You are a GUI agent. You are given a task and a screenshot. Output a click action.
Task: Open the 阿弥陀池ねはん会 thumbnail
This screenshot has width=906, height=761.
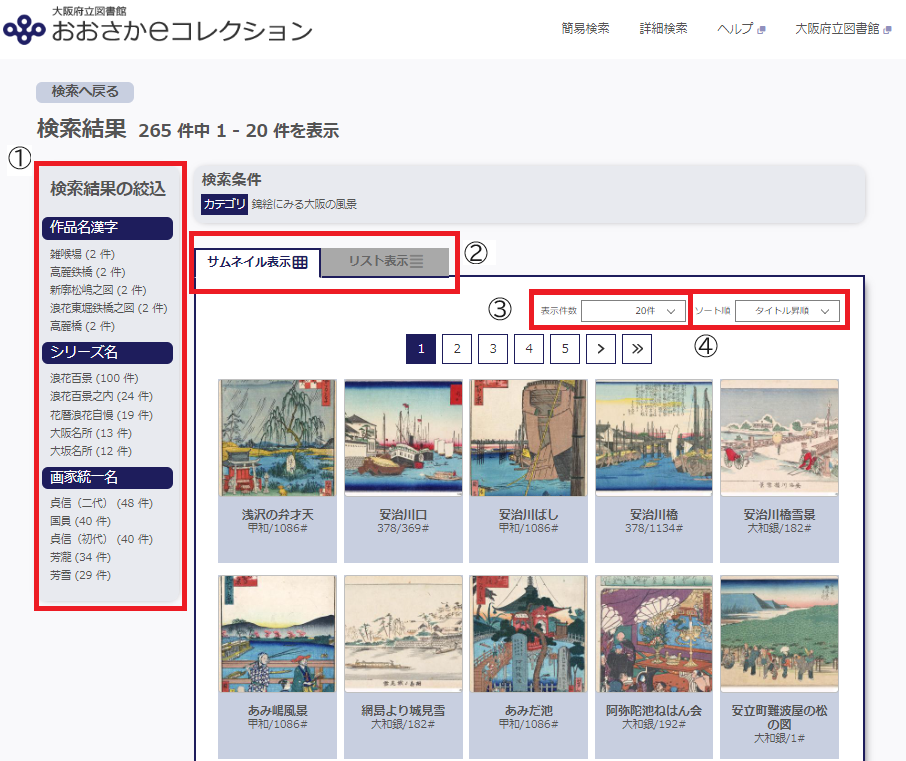click(x=654, y=634)
